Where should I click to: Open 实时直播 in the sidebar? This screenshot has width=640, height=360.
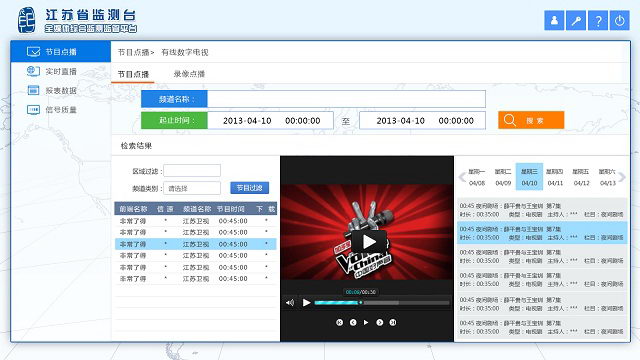[x=61, y=71]
